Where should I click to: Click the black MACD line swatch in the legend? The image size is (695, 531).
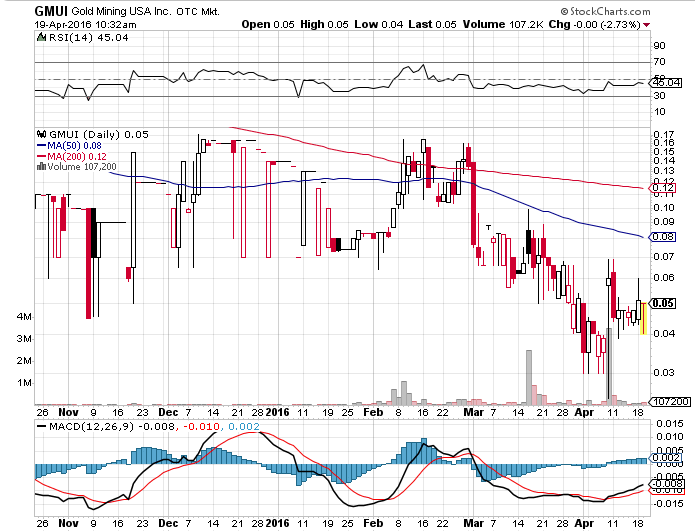click(x=42, y=426)
